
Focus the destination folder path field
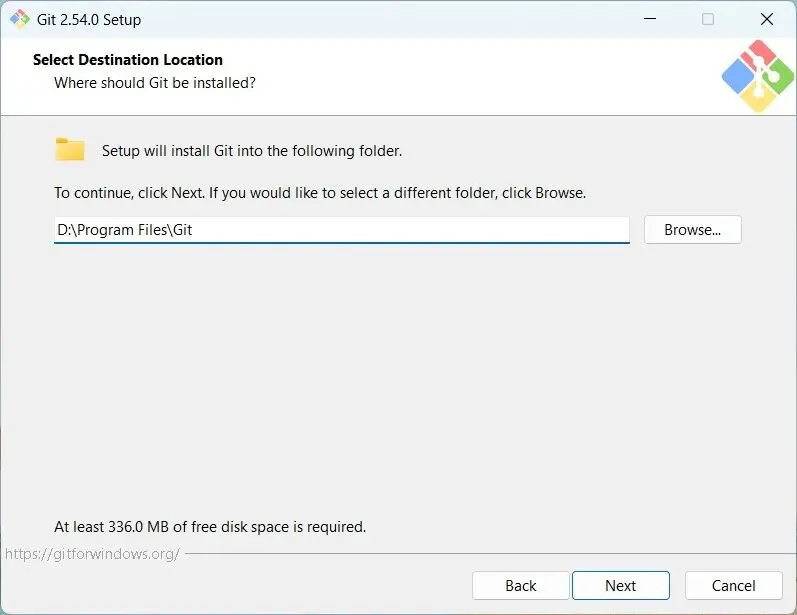pyautogui.click(x=340, y=230)
